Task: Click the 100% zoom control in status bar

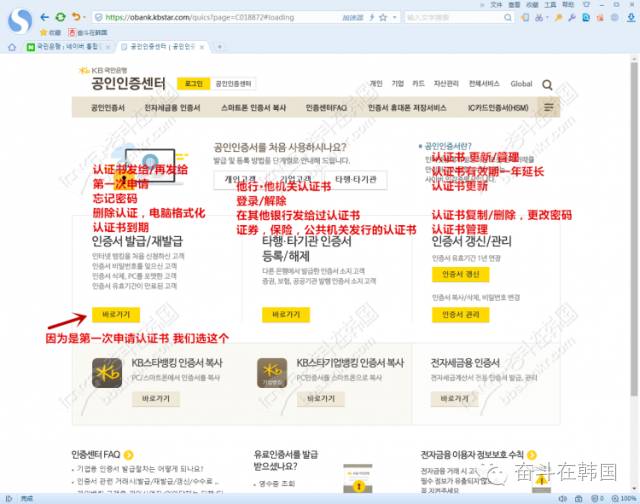Action: pyautogui.click(x=624, y=499)
